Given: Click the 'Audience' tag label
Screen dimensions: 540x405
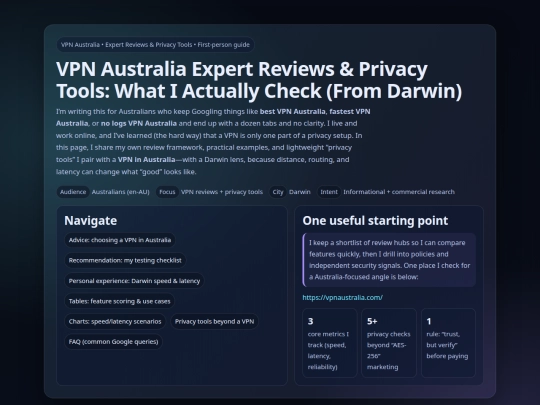Looking at the screenshot, I should click(73, 192).
